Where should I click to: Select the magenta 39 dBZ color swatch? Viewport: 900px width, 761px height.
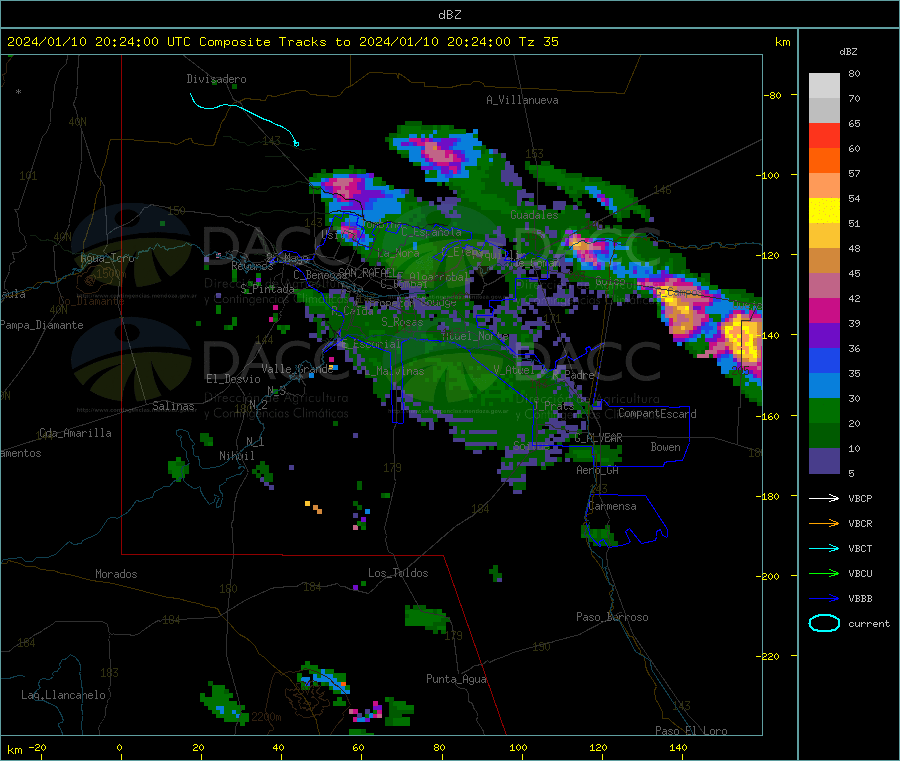824,310
